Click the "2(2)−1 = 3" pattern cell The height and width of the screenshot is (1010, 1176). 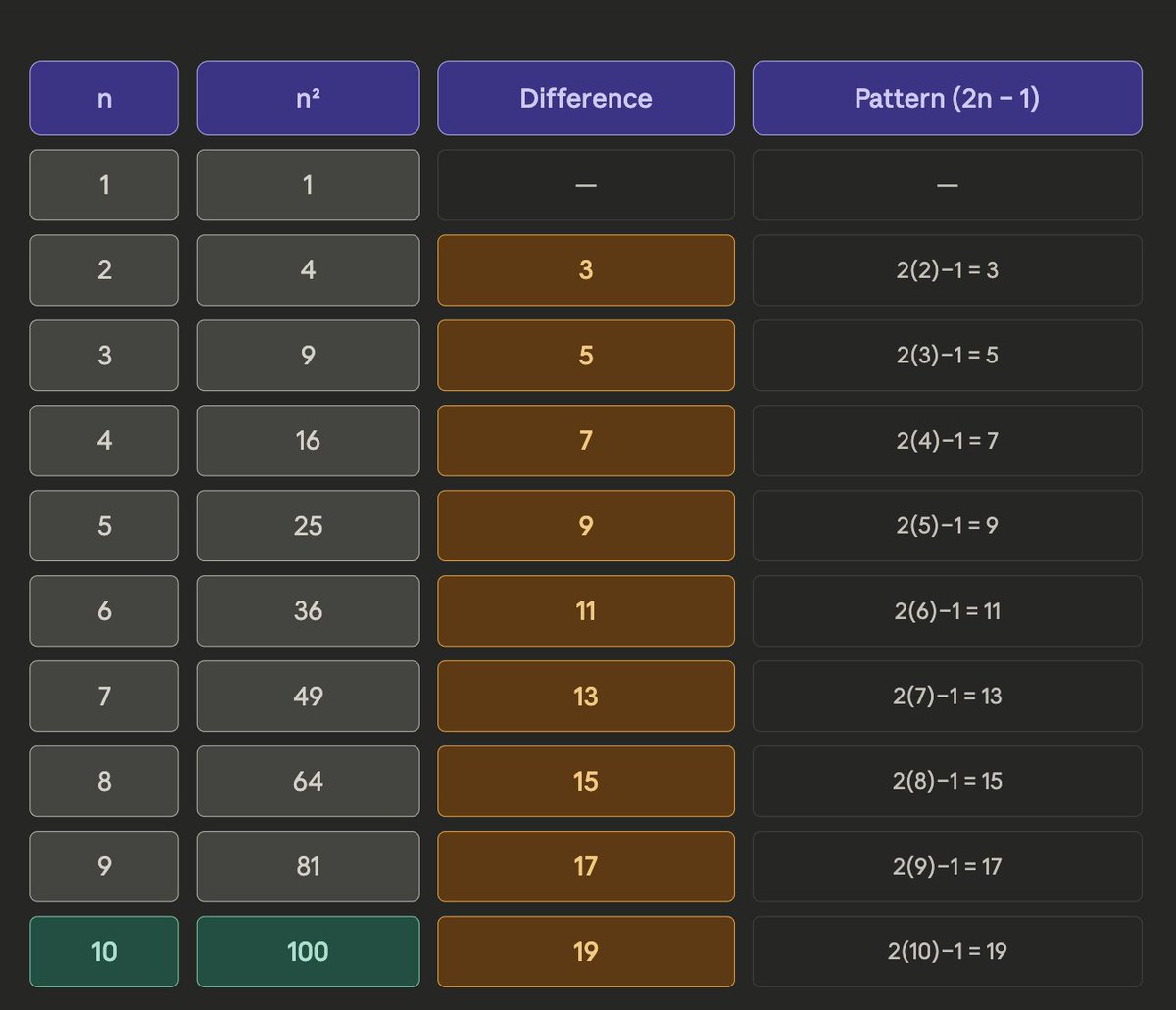click(947, 269)
